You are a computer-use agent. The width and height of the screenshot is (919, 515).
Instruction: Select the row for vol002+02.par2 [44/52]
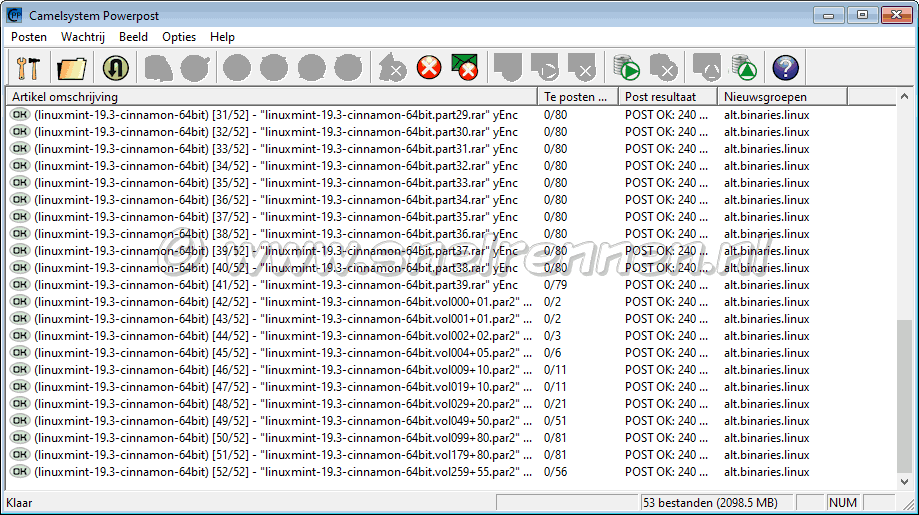pos(451,335)
